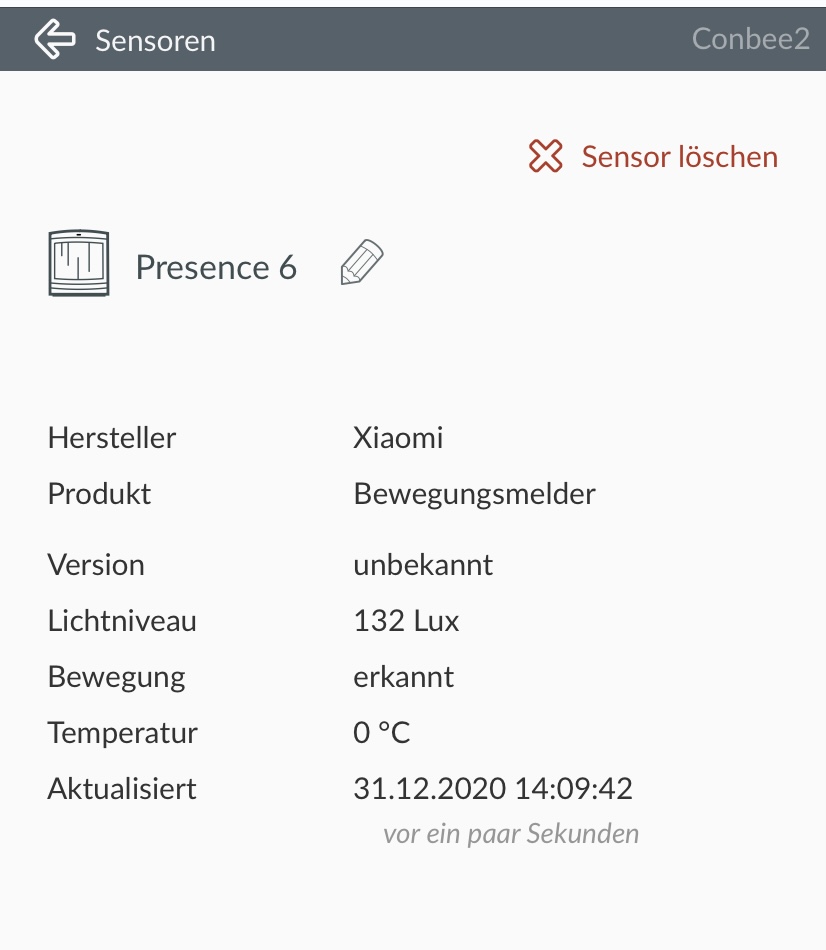Click the vor ein paar Sekunden text
Screen dimensions: 826x950
point(510,833)
